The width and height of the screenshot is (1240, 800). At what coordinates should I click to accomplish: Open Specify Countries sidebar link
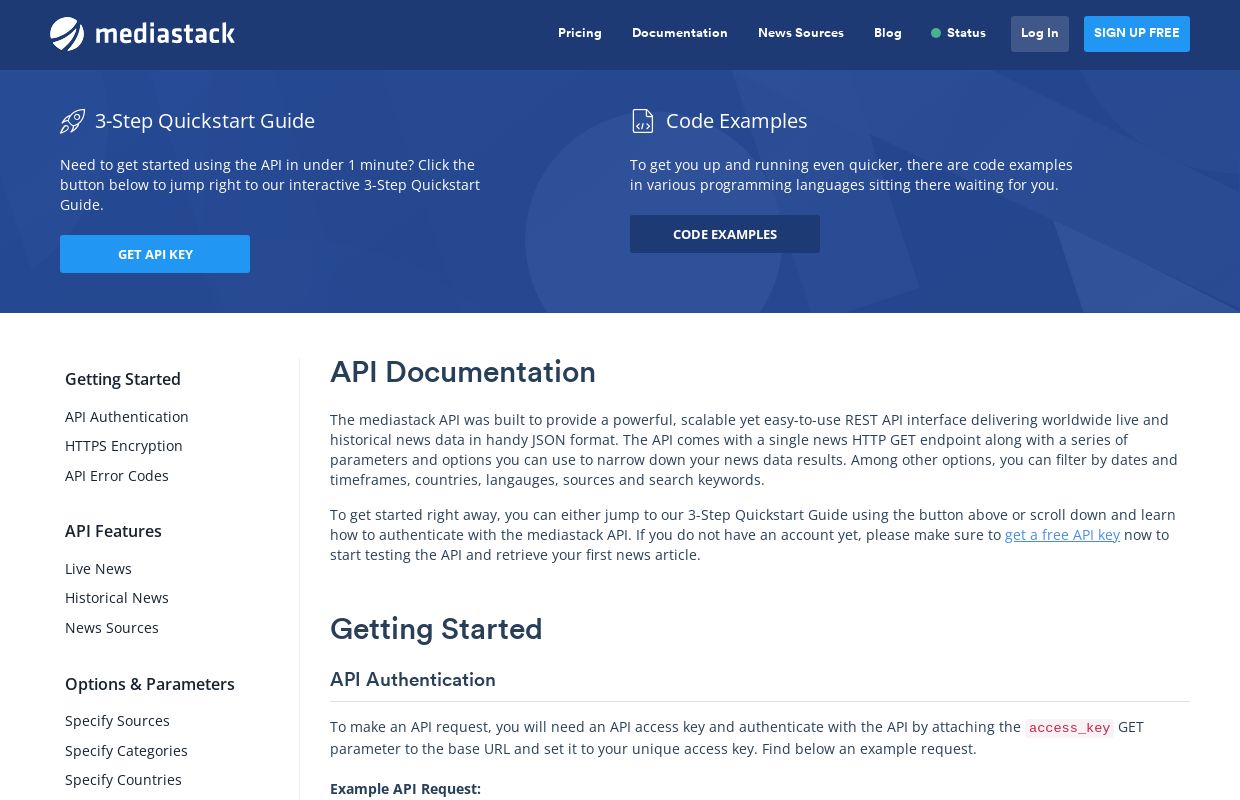(123, 780)
